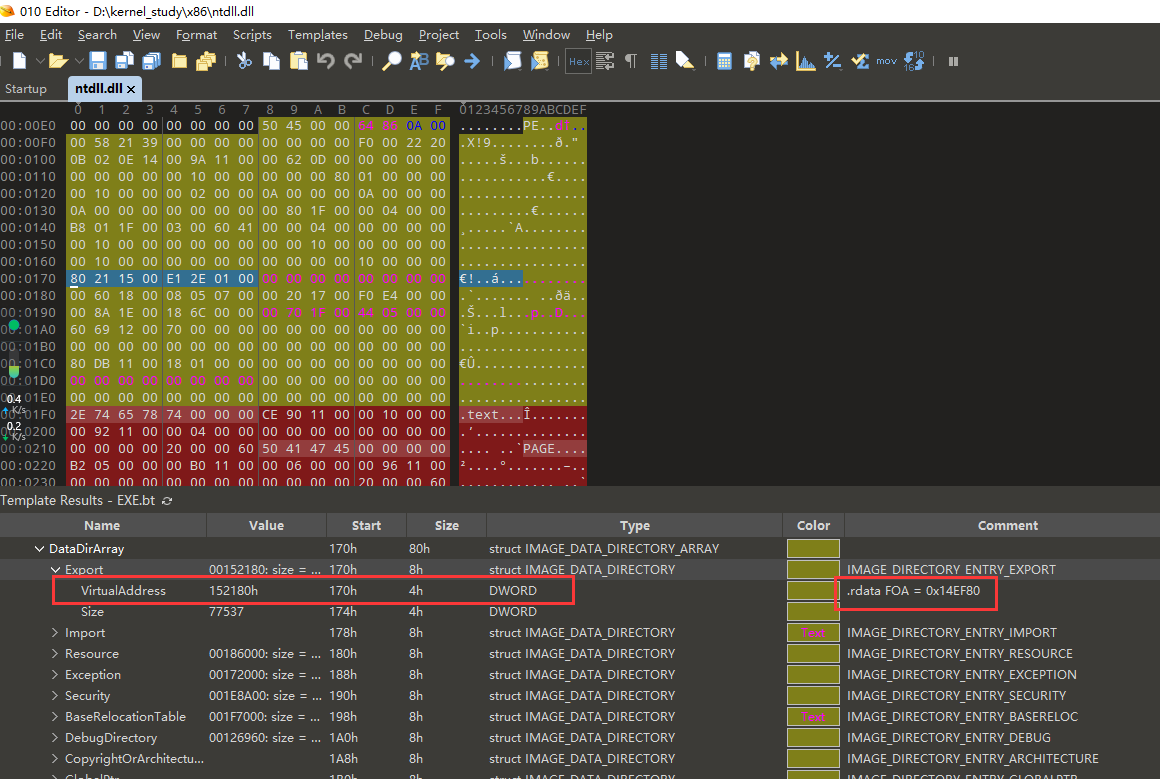
Task: Click the BaseRelocationTable row color swatch
Action: coord(813,717)
